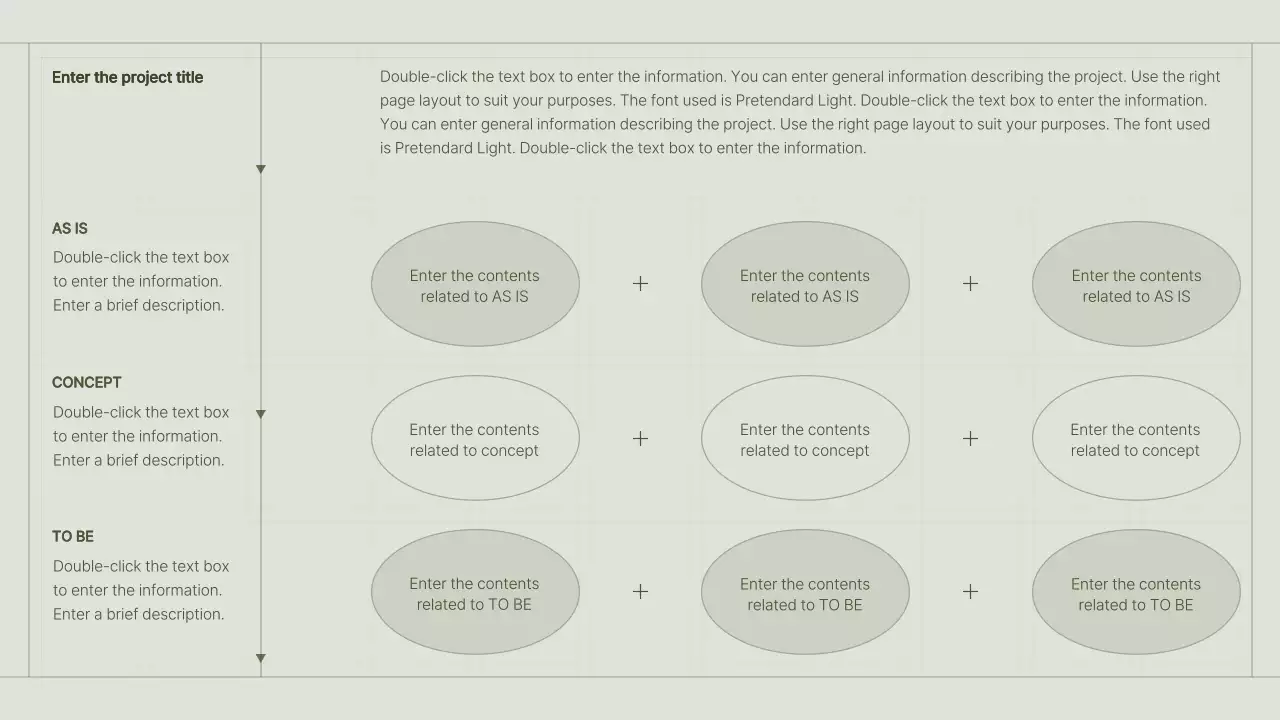Select the plus sign between middle and right concept ellipses
Image resolution: width=1280 pixels, height=720 pixels.
[970, 438]
